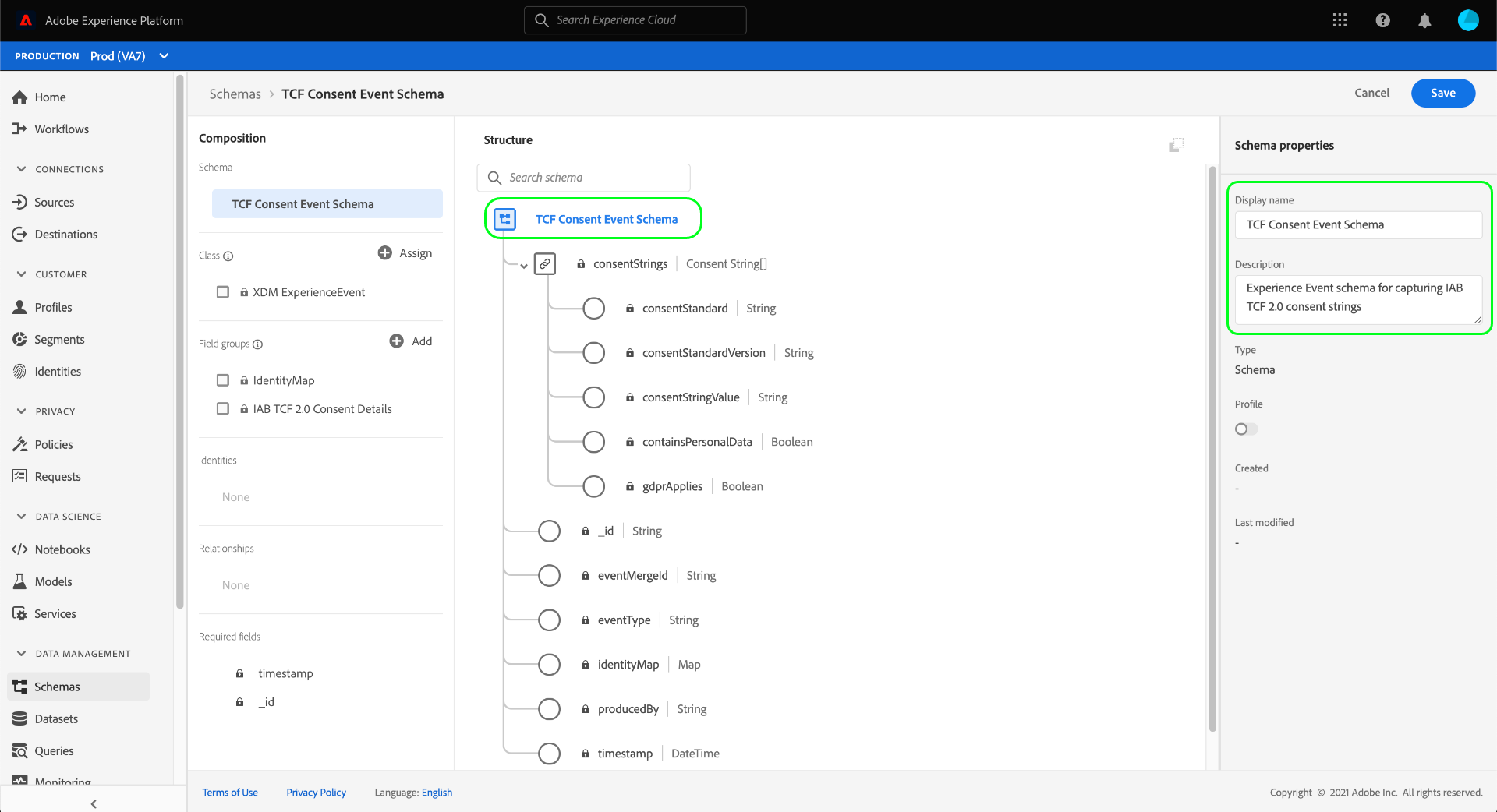Click the copy structure icon
Viewport: 1497px width, 812px height.
coord(1176,145)
